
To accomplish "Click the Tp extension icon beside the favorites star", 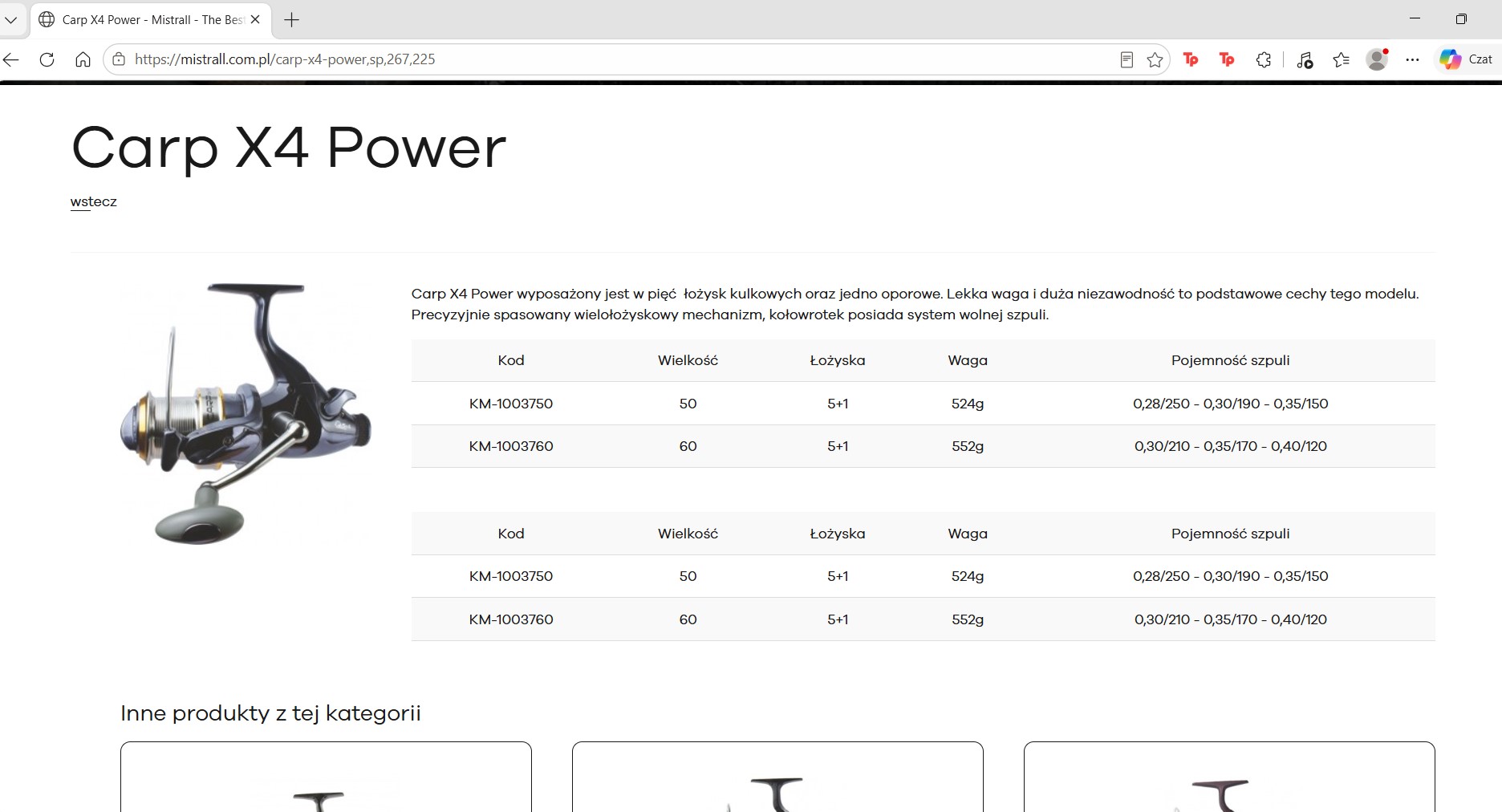I will click(x=1191, y=59).
